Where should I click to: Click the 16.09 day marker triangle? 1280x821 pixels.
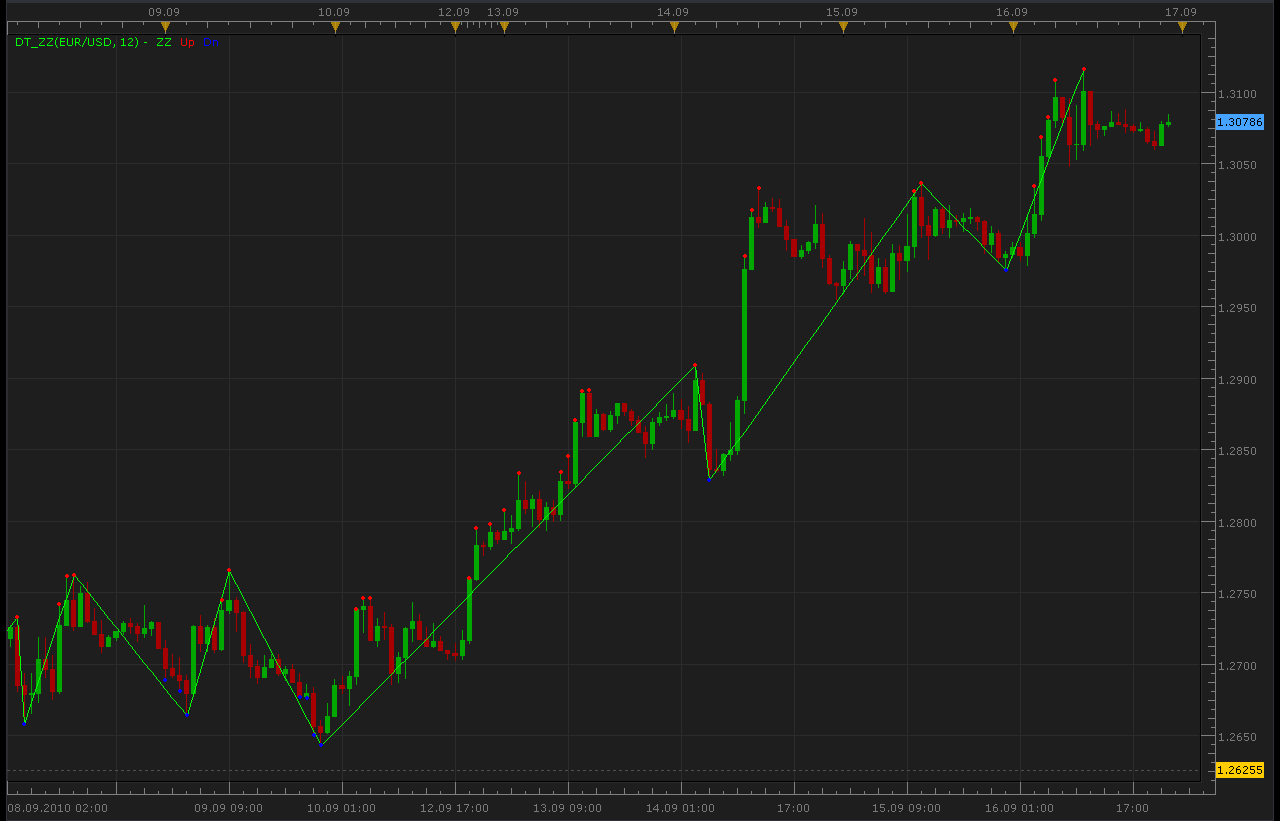[x=1013, y=28]
